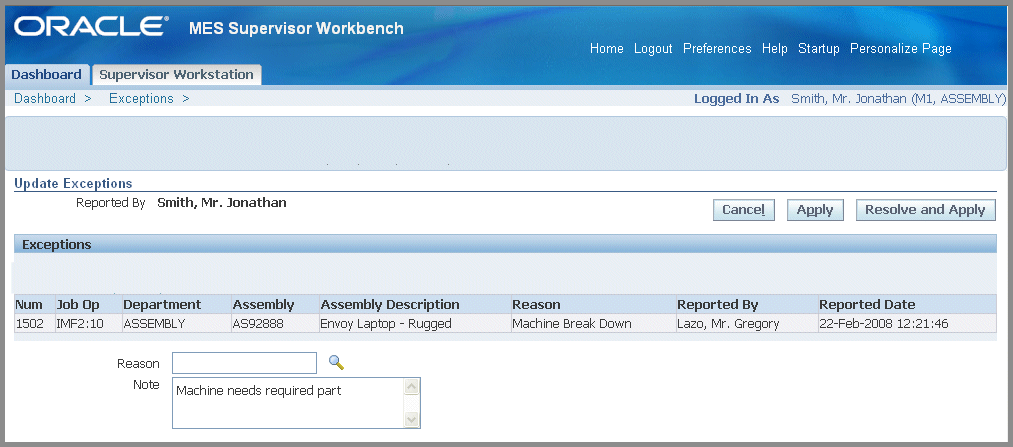Open the Help link
The height and width of the screenshot is (447, 1013).
pyautogui.click(x=775, y=48)
